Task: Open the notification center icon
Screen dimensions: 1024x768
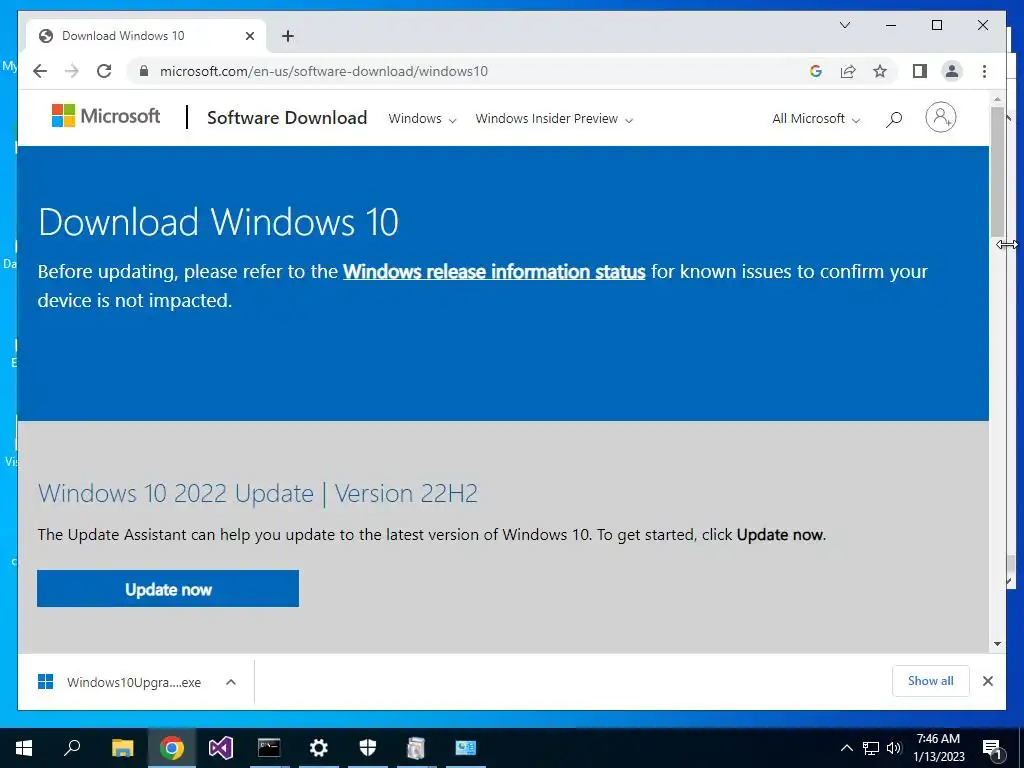Action: [x=992, y=748]
